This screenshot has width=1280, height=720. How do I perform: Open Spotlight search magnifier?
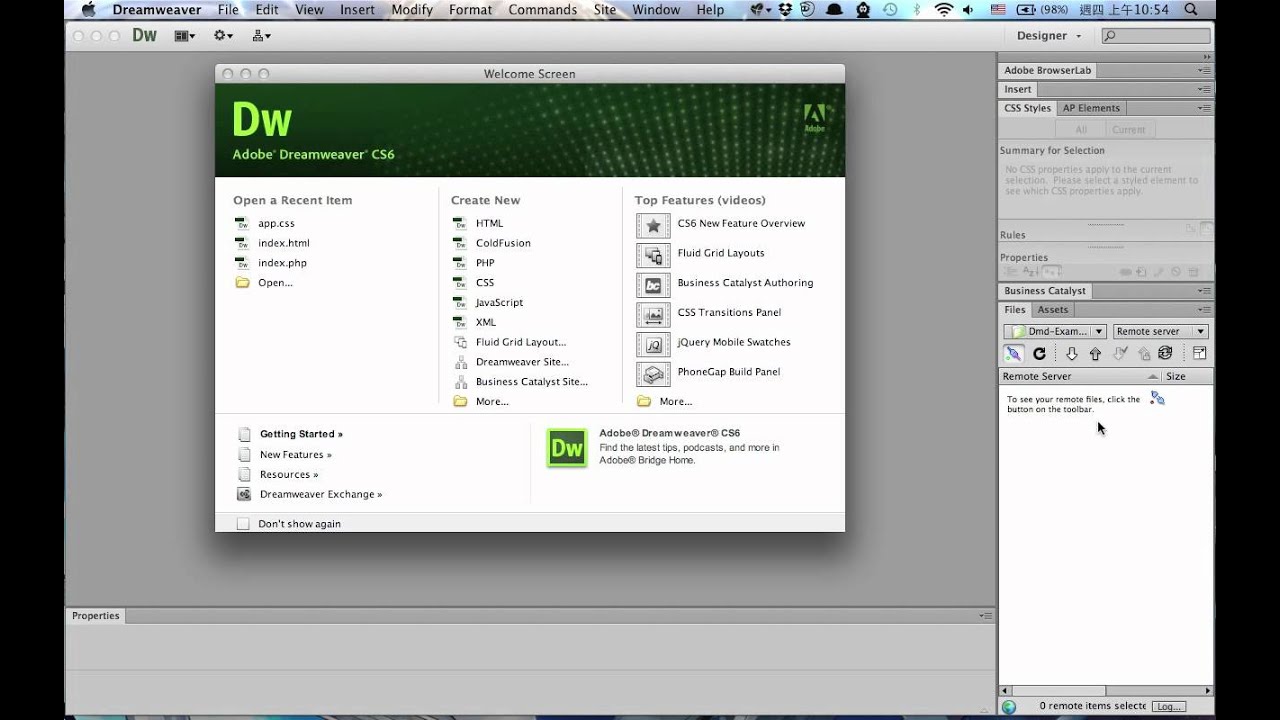click(1190, 9)
